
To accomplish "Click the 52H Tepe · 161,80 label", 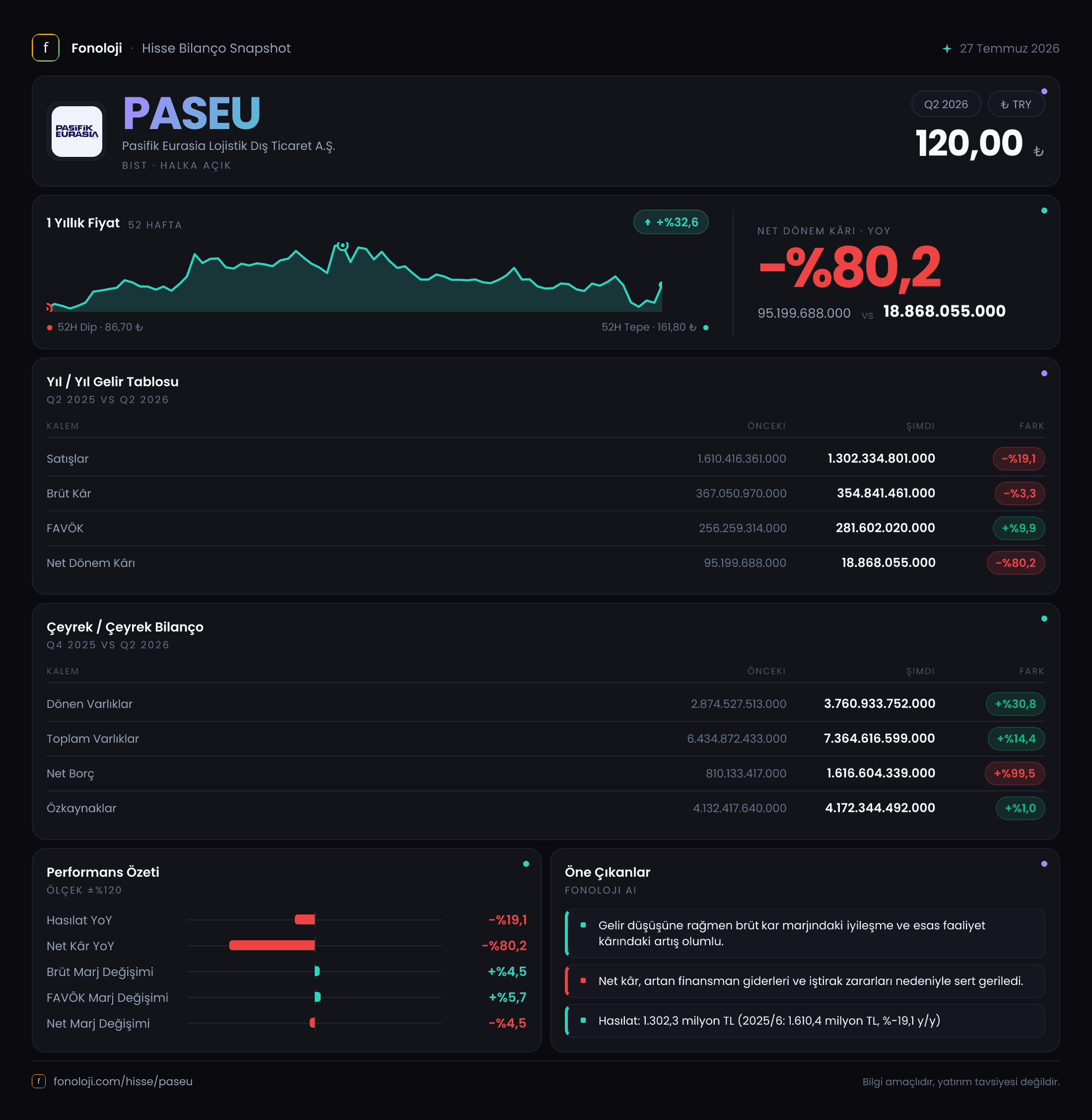I will coord(649,327).
